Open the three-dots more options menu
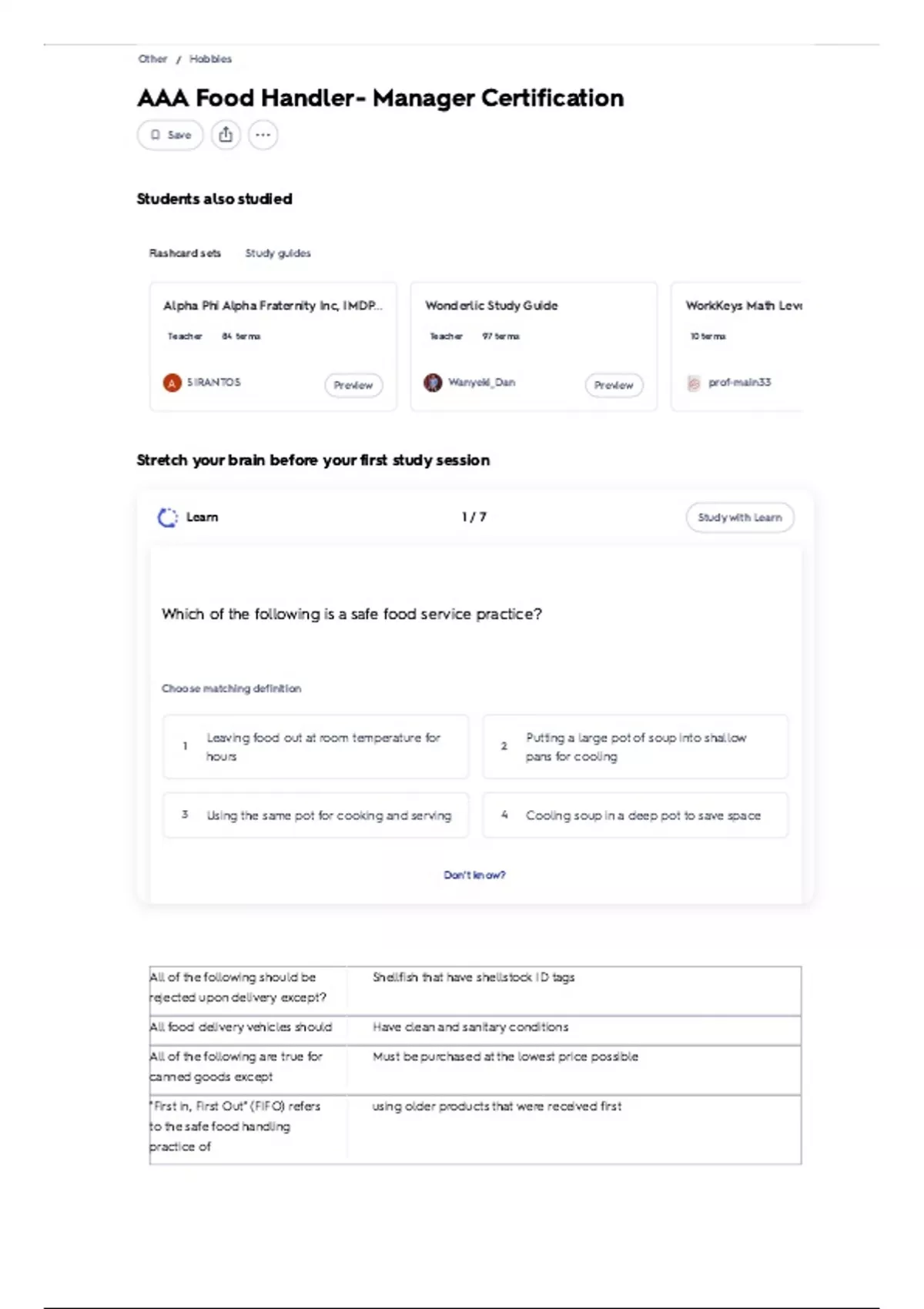Screen dimensions: 924x1309 coord(263,135)
